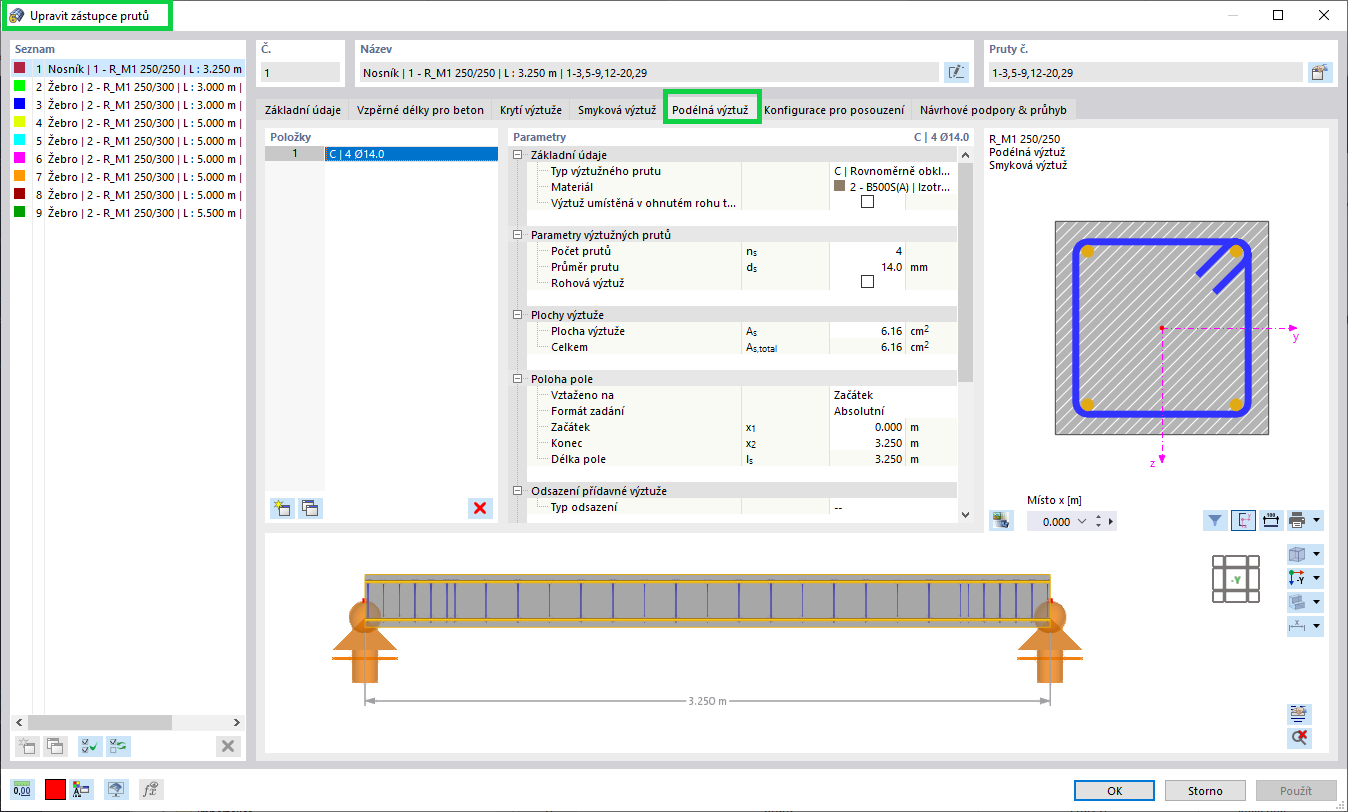Collapse the 'Parametry výztužných prutů' section
Screen dimensions: 1348x812
518,234
